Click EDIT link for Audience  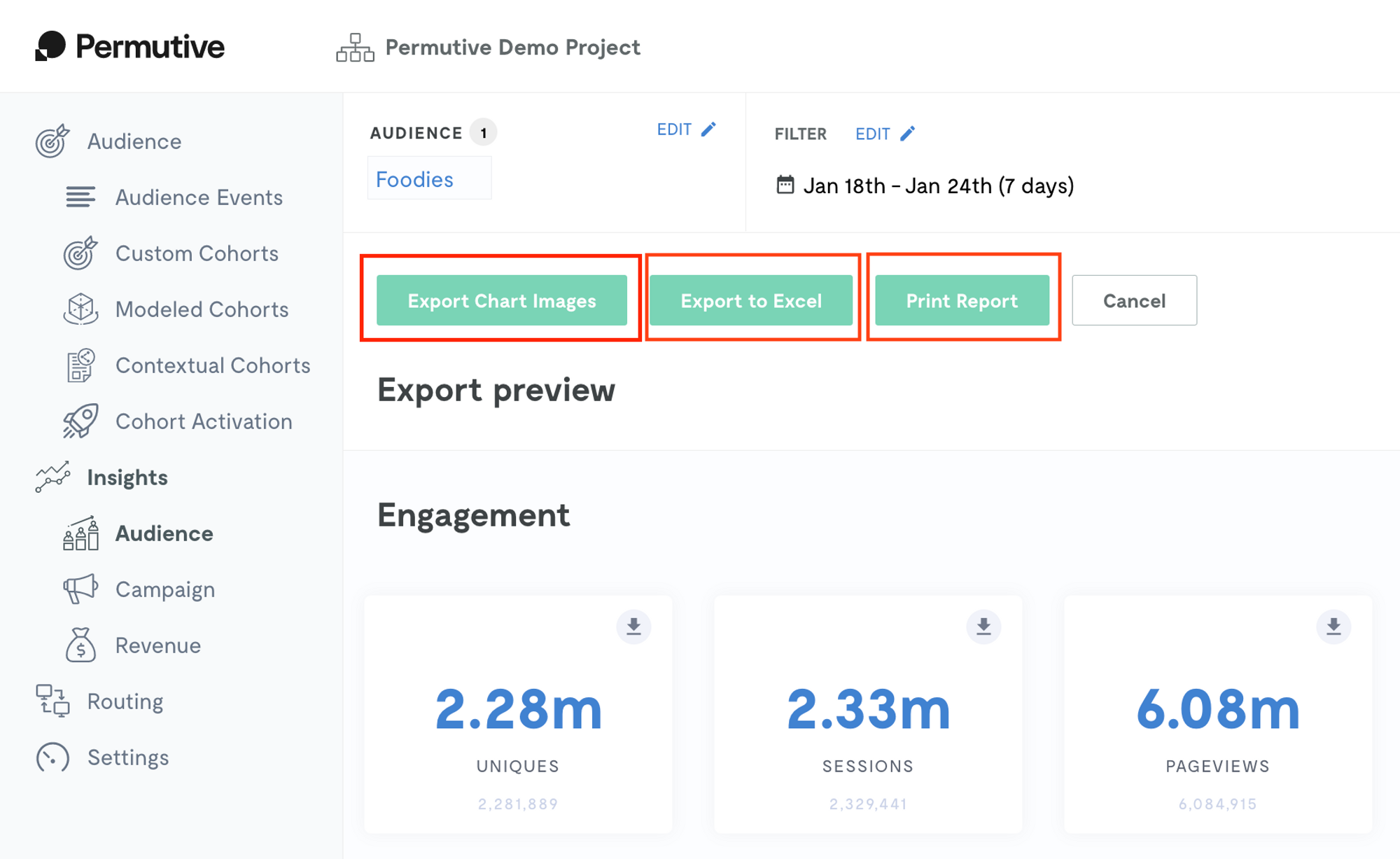point(674,130)
